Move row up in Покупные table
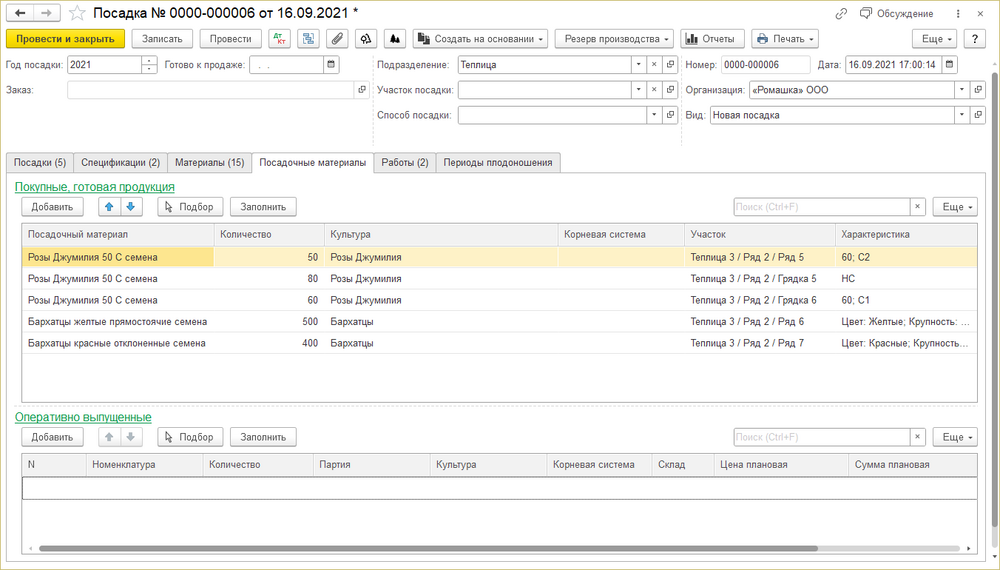This screenshot has height=570, width=1000. pos(108,207)
